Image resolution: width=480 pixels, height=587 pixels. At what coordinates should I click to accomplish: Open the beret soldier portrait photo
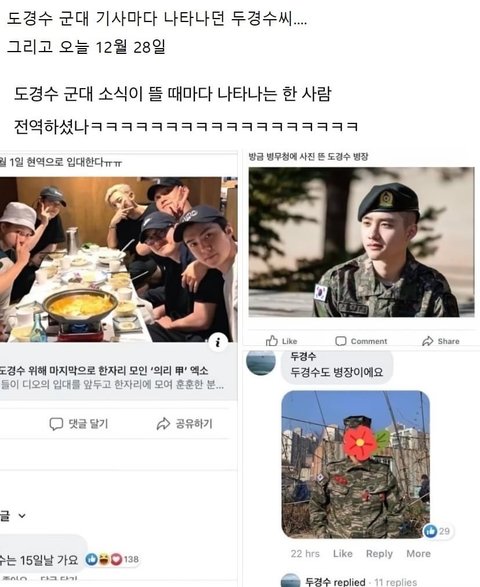click(x=361, y=242)
